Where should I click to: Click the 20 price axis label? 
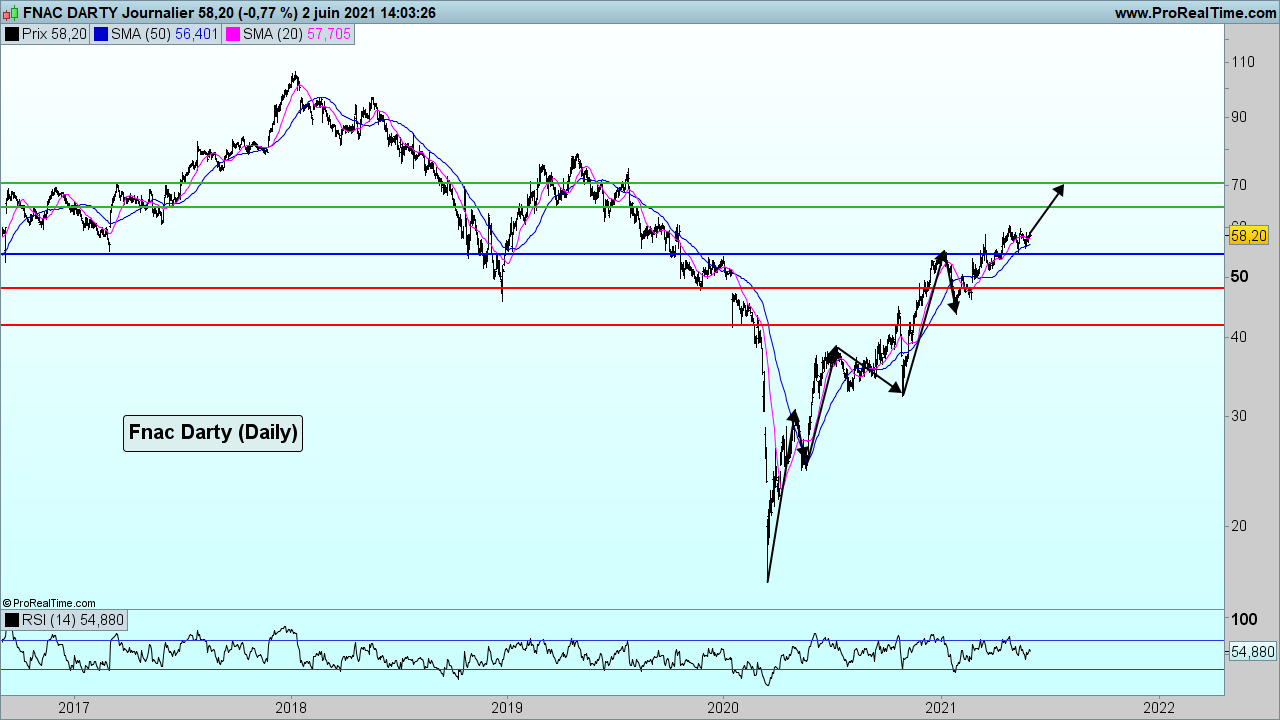coord(1239,526)
